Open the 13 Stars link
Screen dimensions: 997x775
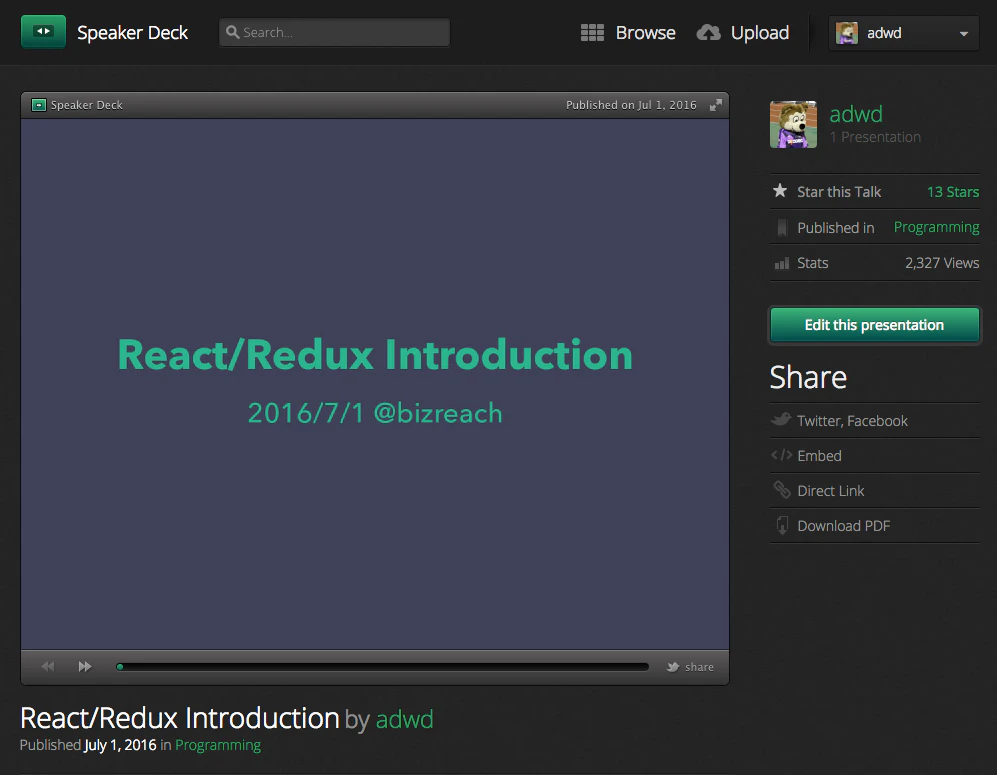(952, 192)
